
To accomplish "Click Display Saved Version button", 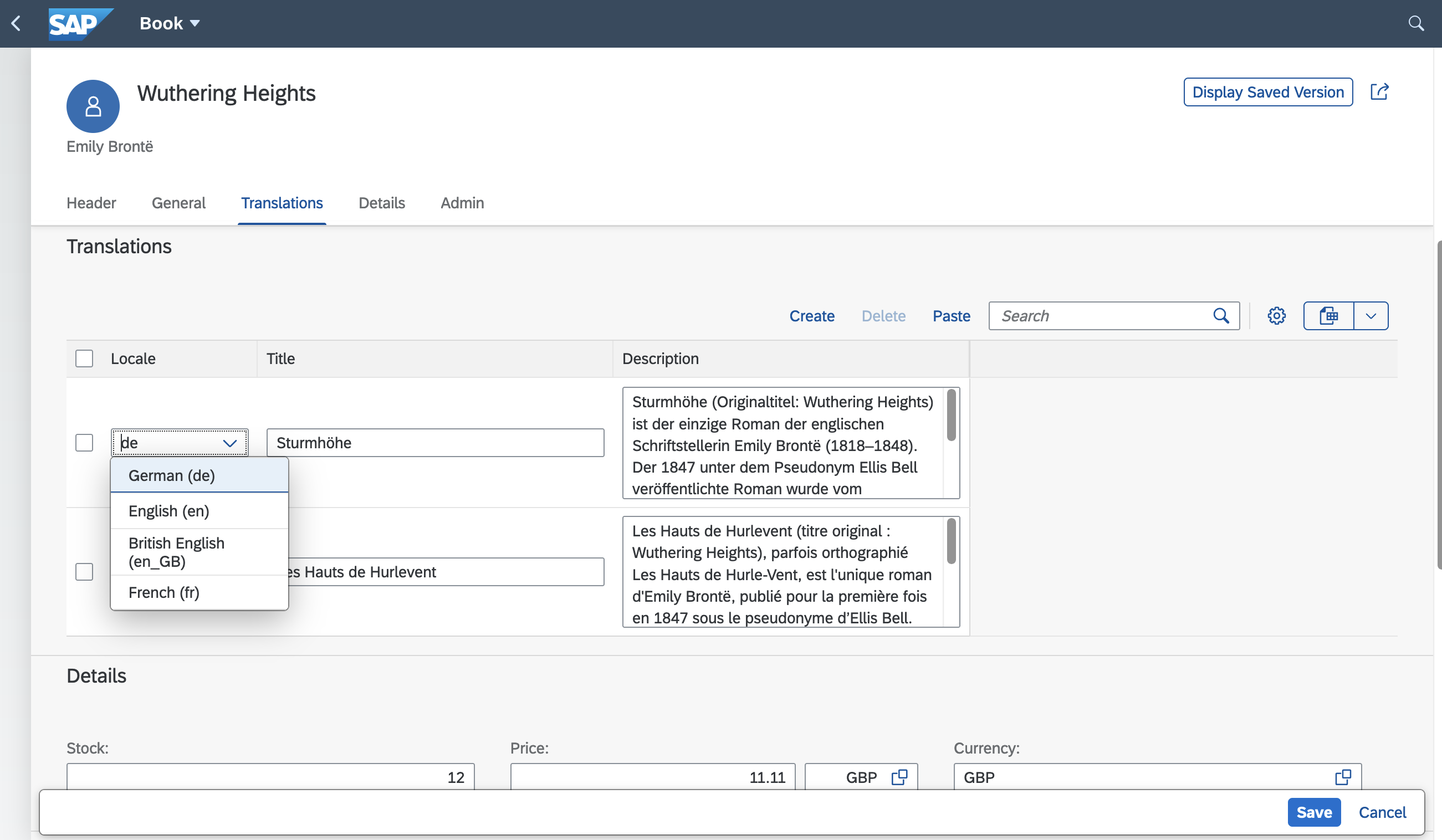I will click(x=1268, y=92).
